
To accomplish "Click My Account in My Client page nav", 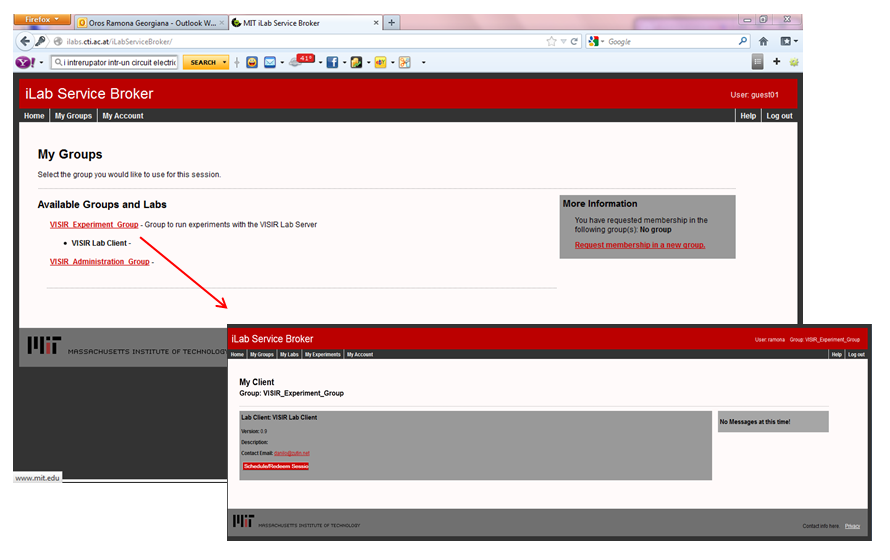I will [x=360, y=355].
